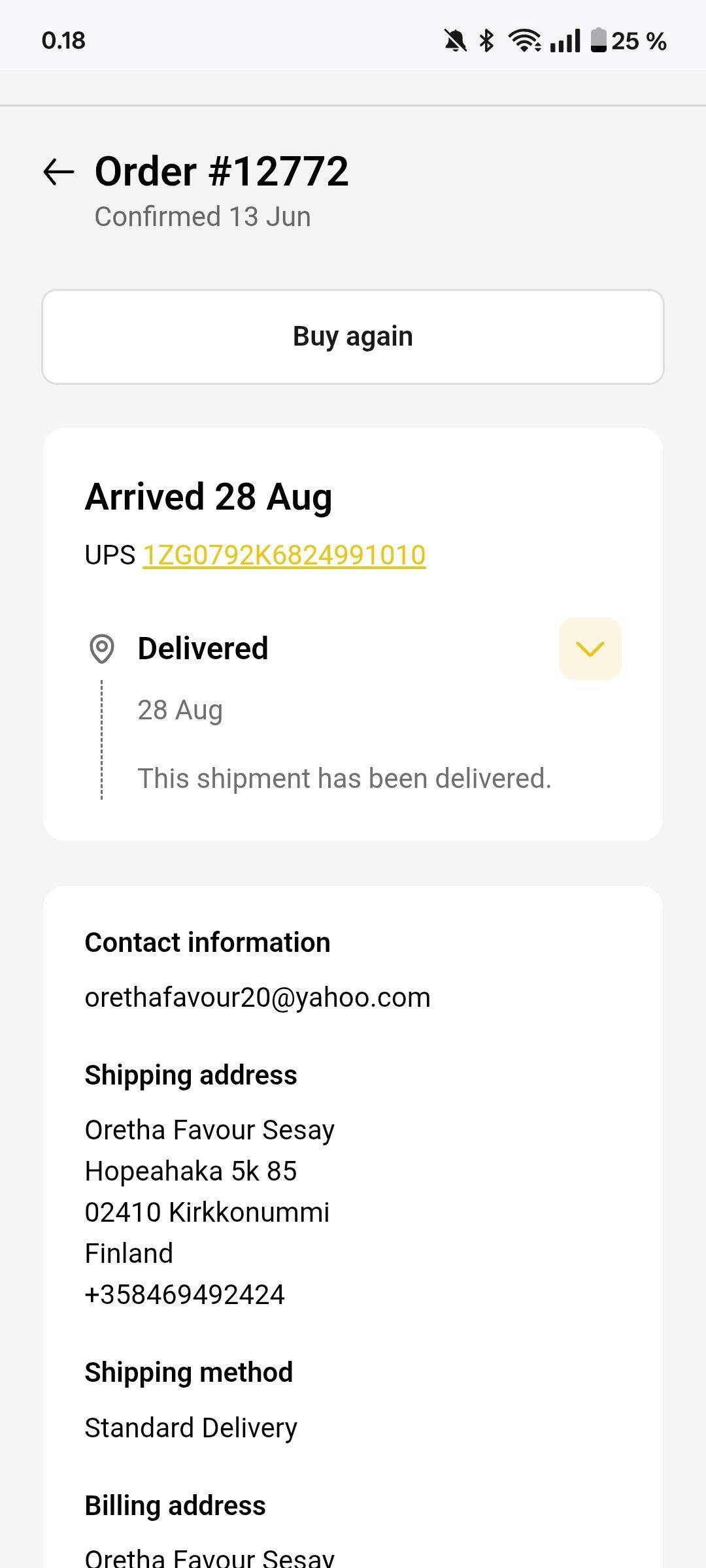This screenshot has height=1568, width=706.
Task: Tap the Order #12772 heading
Action: [x=222, y=172]
